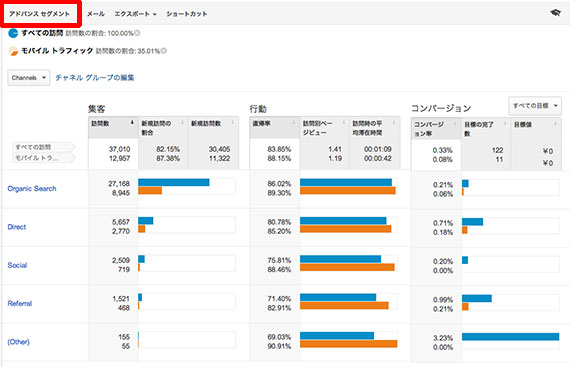Click the 0.99% Referral conversion value
The width and height of the screenshot is (570, 367).
[443, 300]
